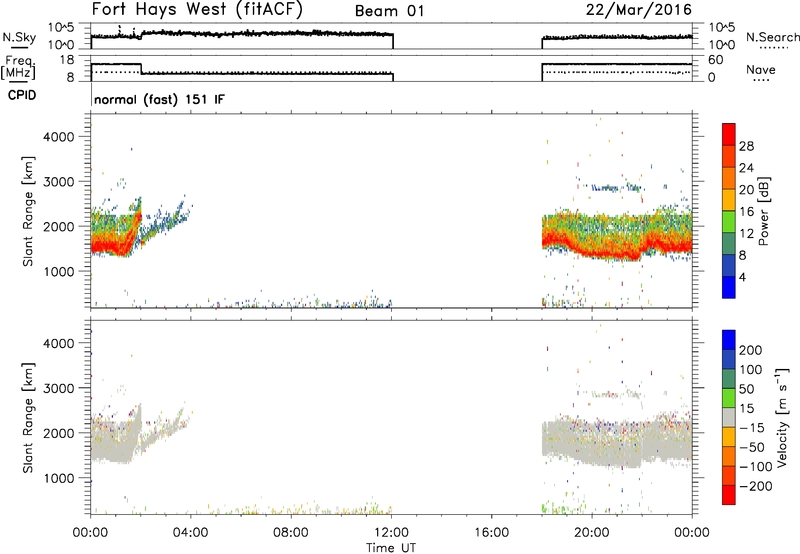Click the red backscatter band after 18:00 in power panel
800x554 pixels.
point(617,246)
